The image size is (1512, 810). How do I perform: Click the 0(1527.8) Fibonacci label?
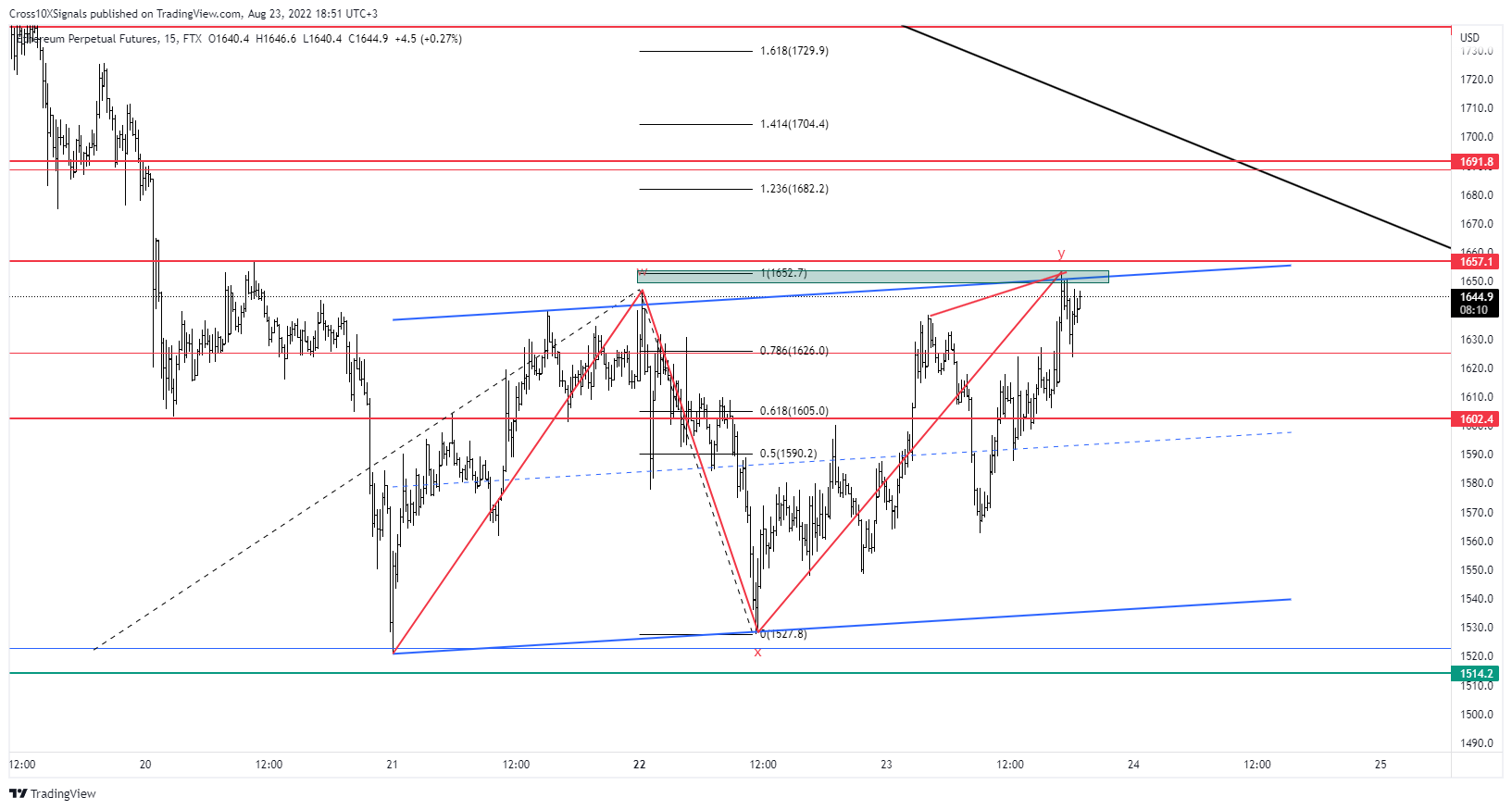click(x=782, y=634)
